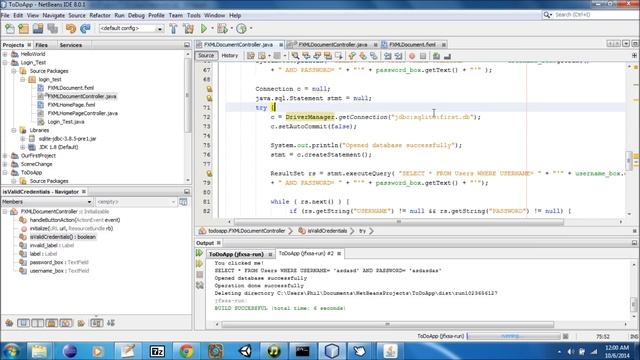This screenshot has height=360, width=640.
Task: Click the Next Bookmark icon
Action: pyautogui.click(x=362, y=56)
